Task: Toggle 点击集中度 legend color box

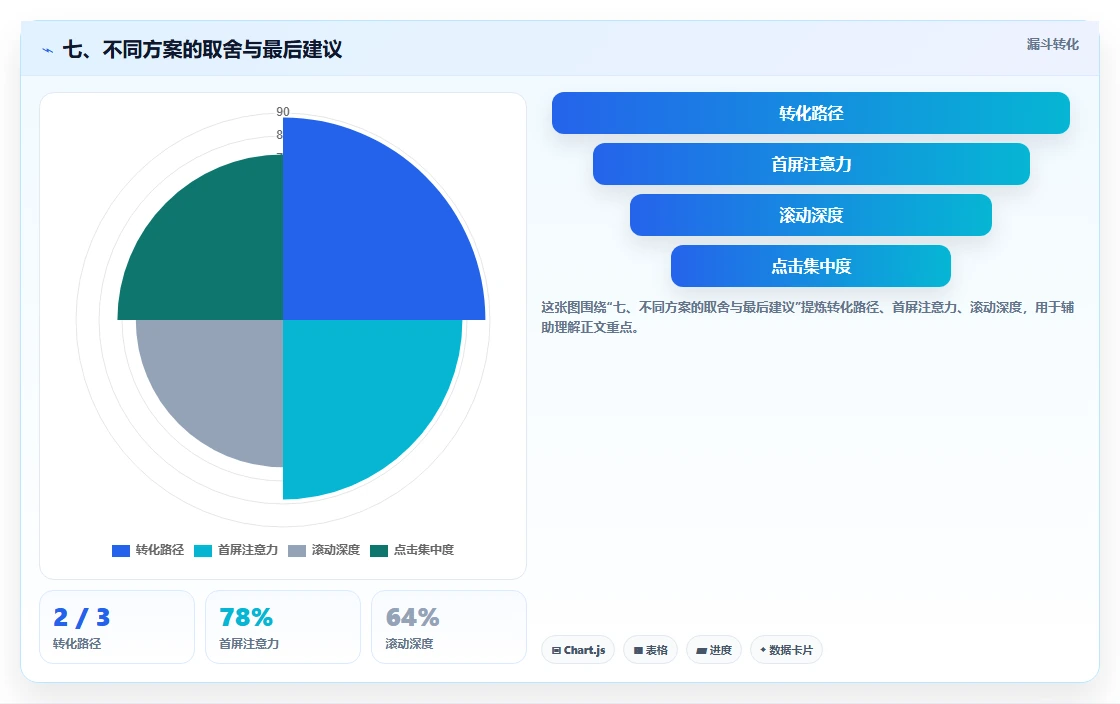Action: pos(379,550)
